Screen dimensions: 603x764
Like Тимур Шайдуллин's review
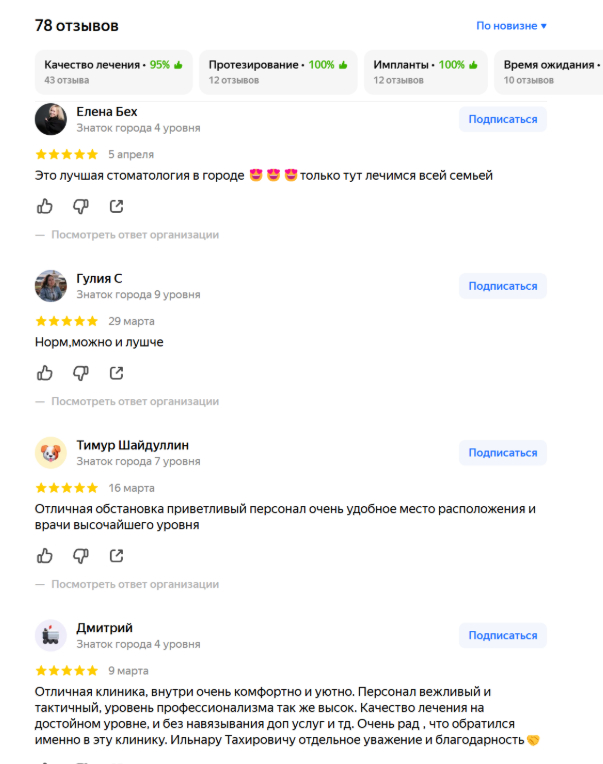point(45,555)
